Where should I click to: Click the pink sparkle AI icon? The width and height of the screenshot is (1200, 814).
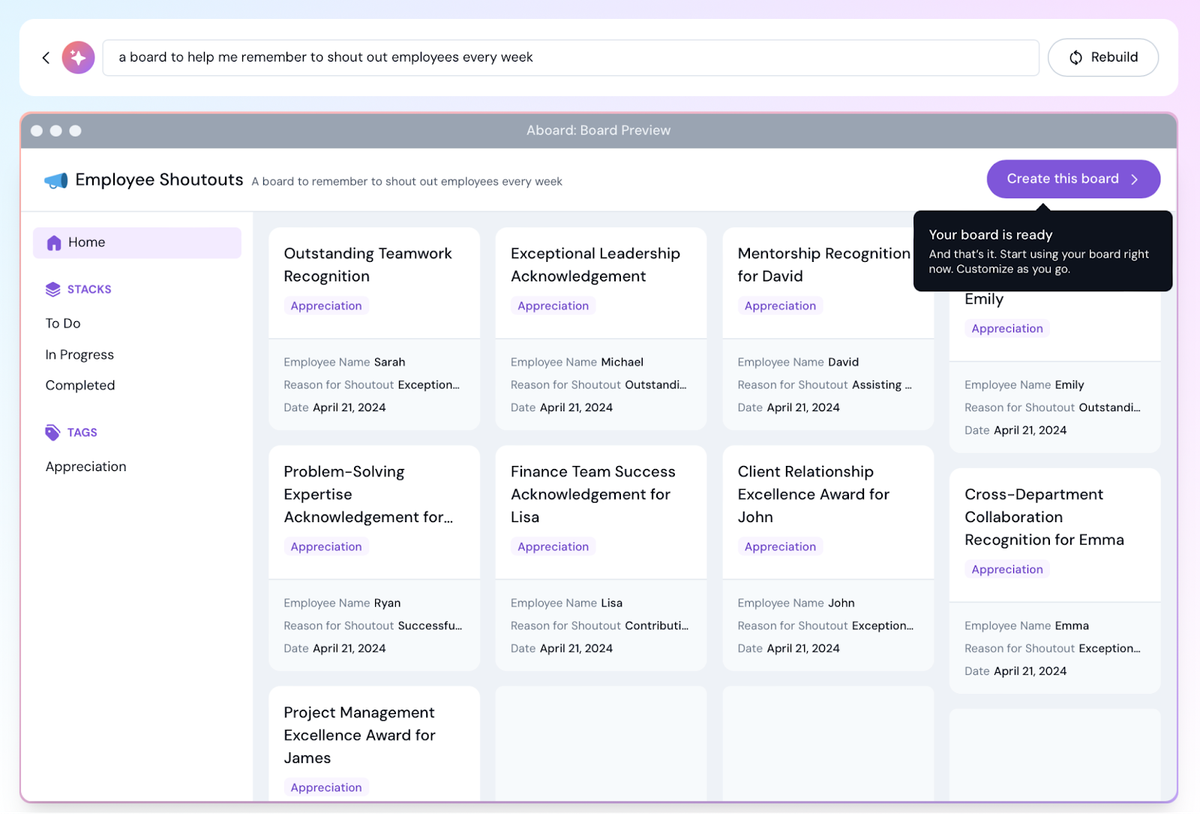(78, 58)
